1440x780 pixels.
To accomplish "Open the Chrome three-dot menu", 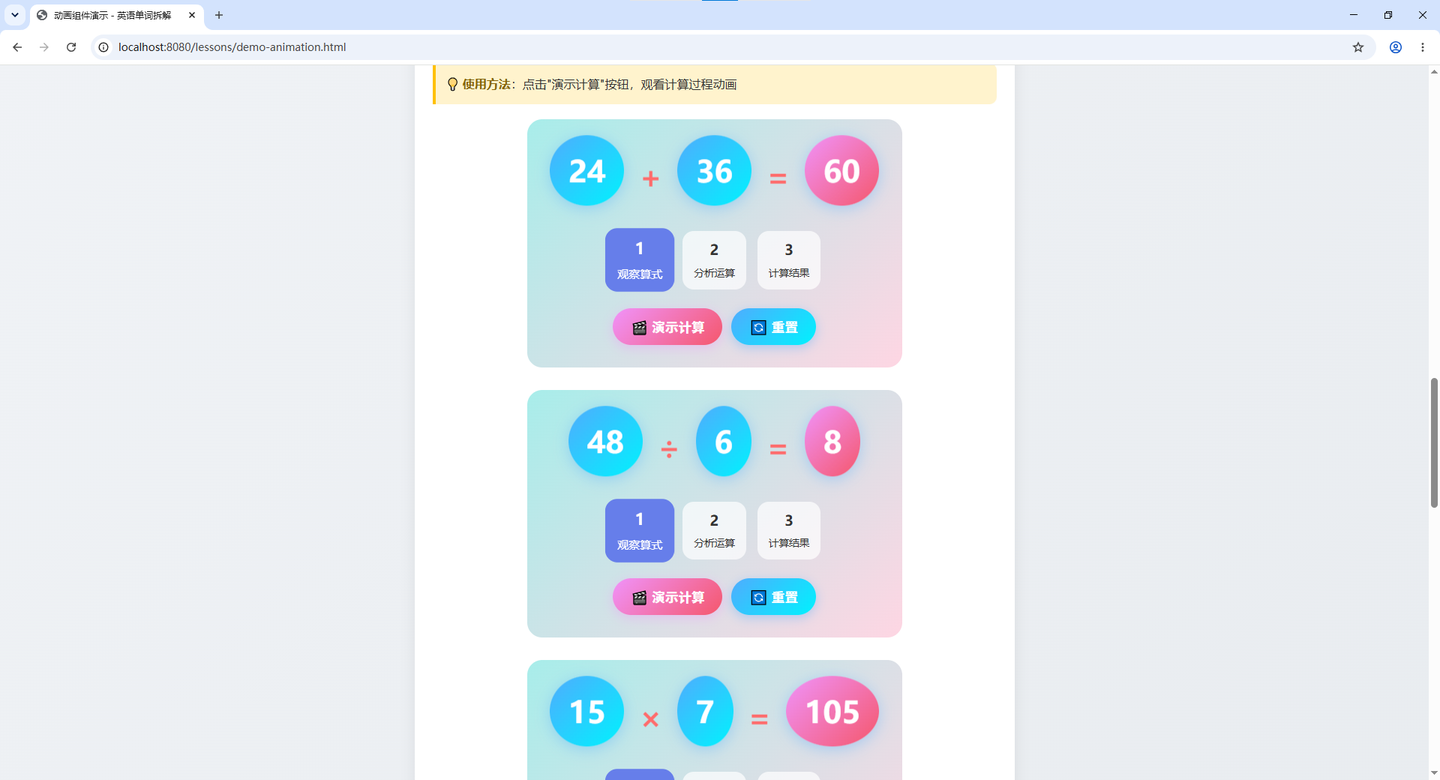I will [x=1423, y=47].
